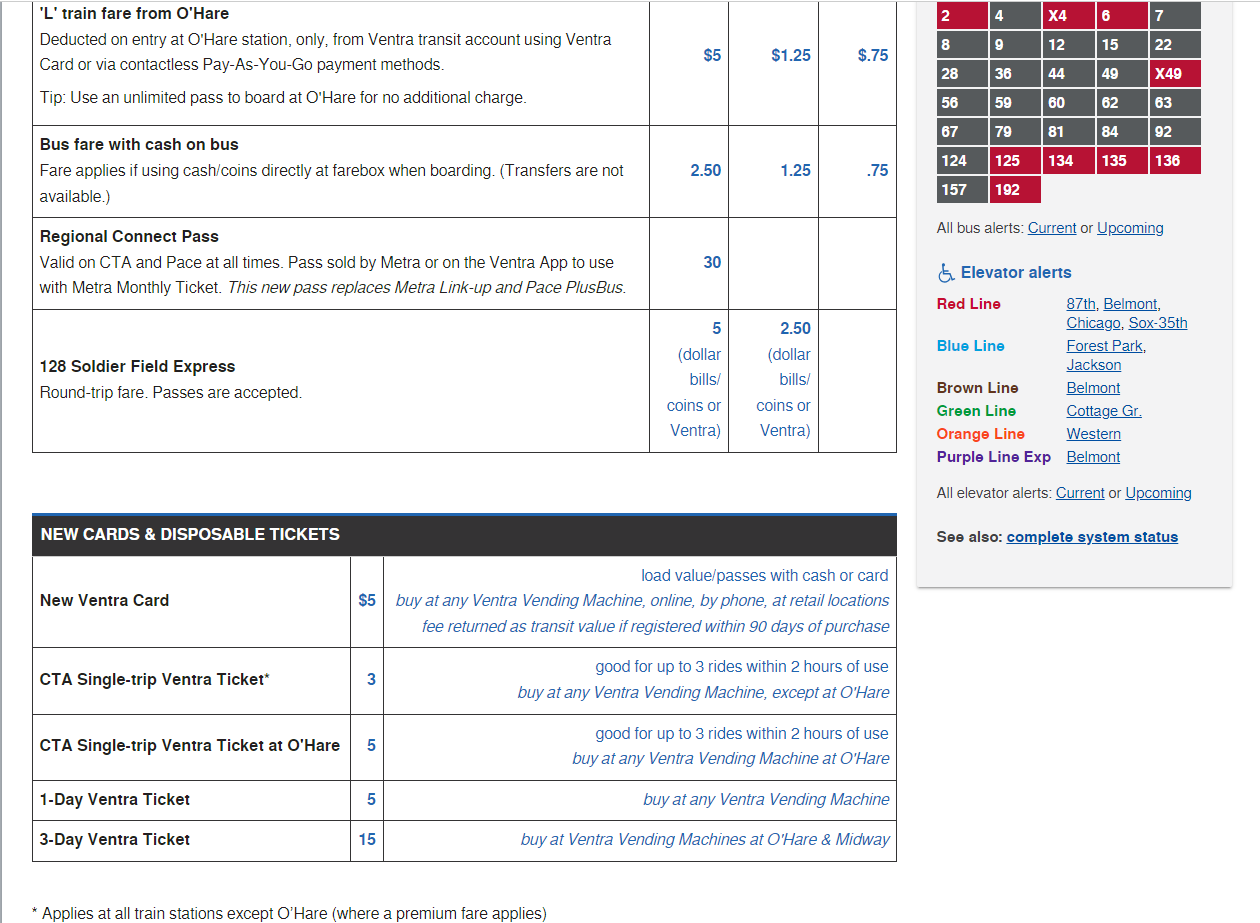Open 87th elevator alert on Red Line

click(1081, 304)
